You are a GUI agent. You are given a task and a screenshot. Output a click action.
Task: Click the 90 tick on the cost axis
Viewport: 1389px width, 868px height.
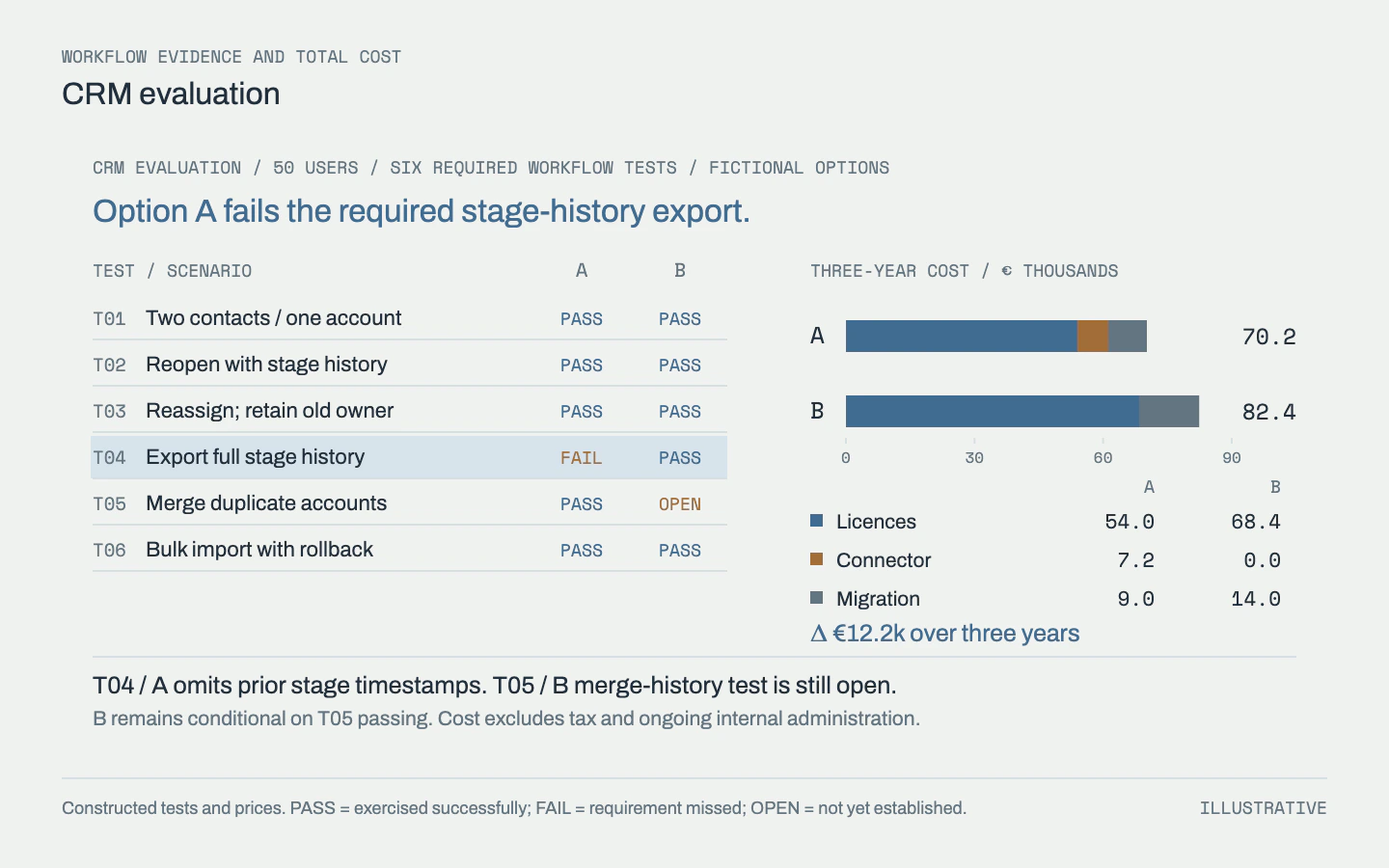coord(1232,458)
